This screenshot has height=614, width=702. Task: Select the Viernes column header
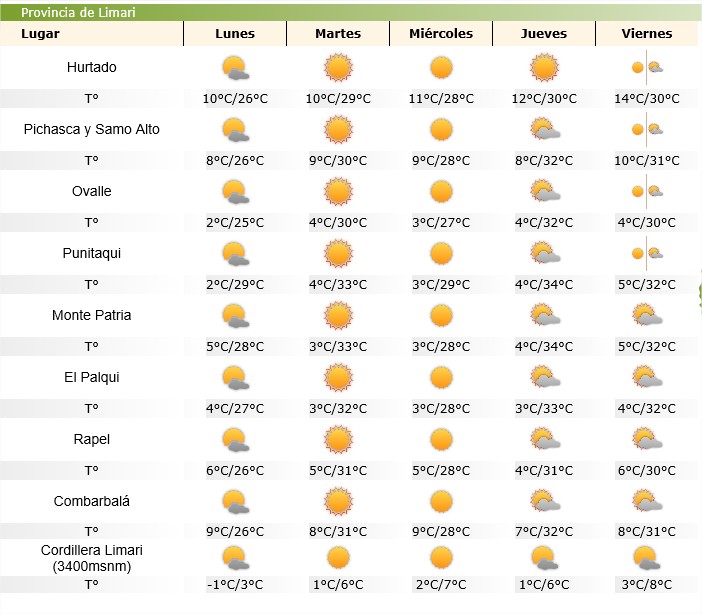647,33
